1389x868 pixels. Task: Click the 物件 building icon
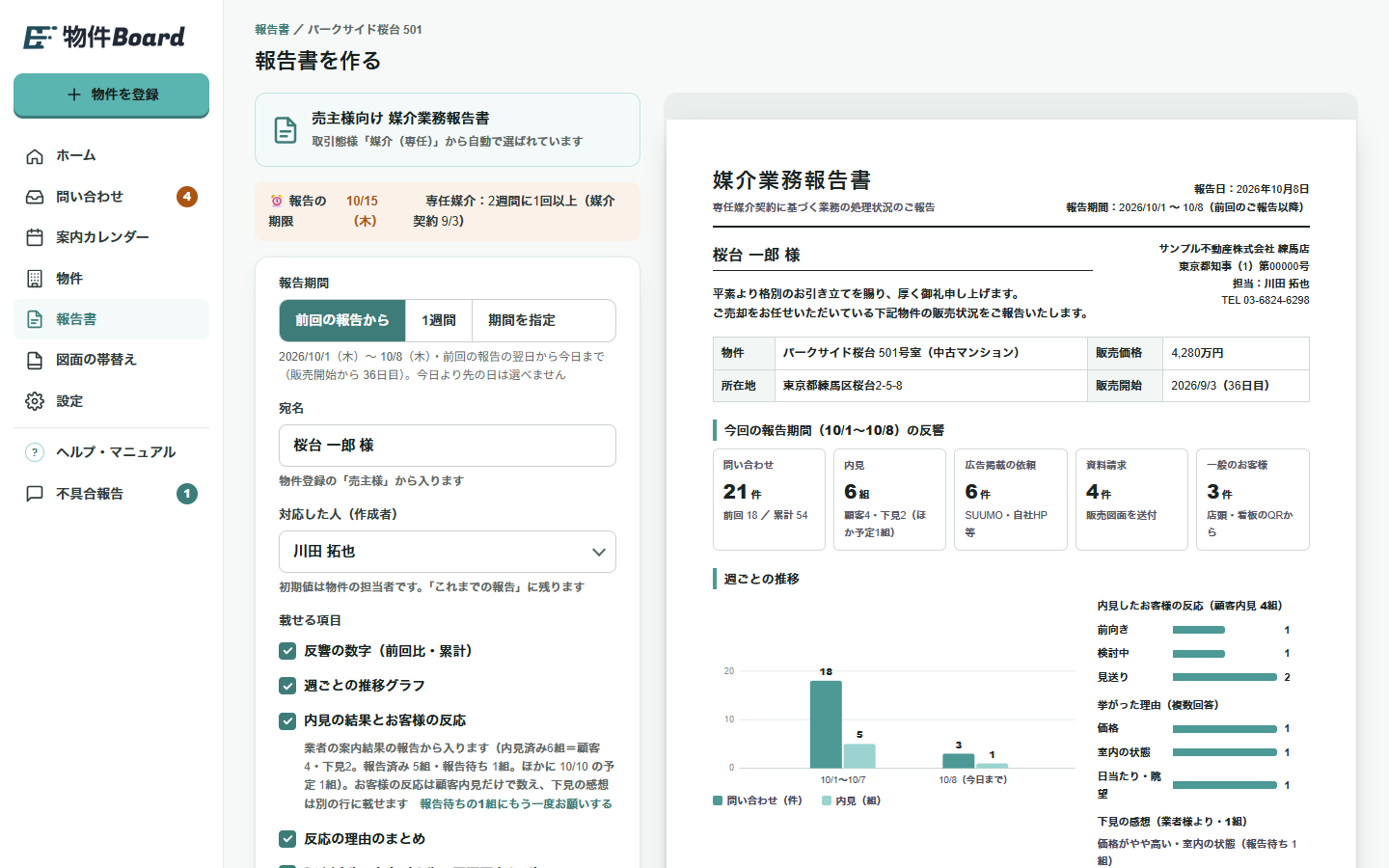[35, 279]
